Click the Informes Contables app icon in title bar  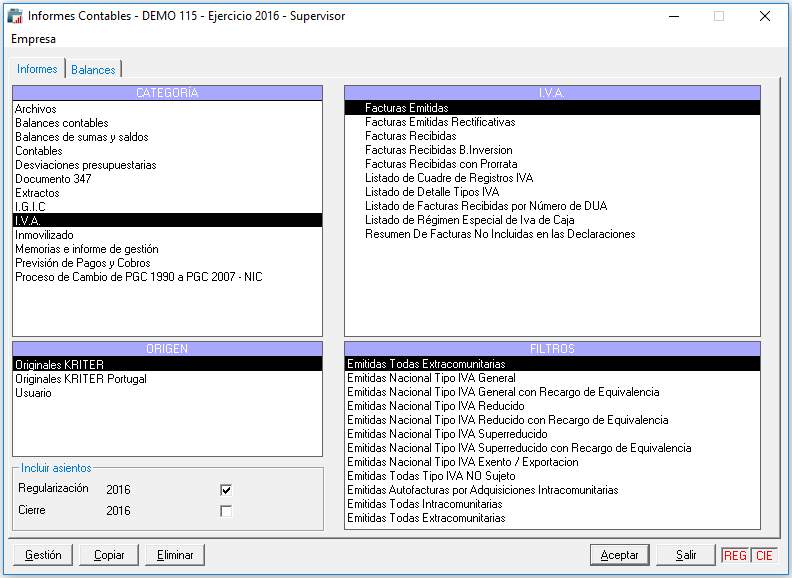point(15,16)
